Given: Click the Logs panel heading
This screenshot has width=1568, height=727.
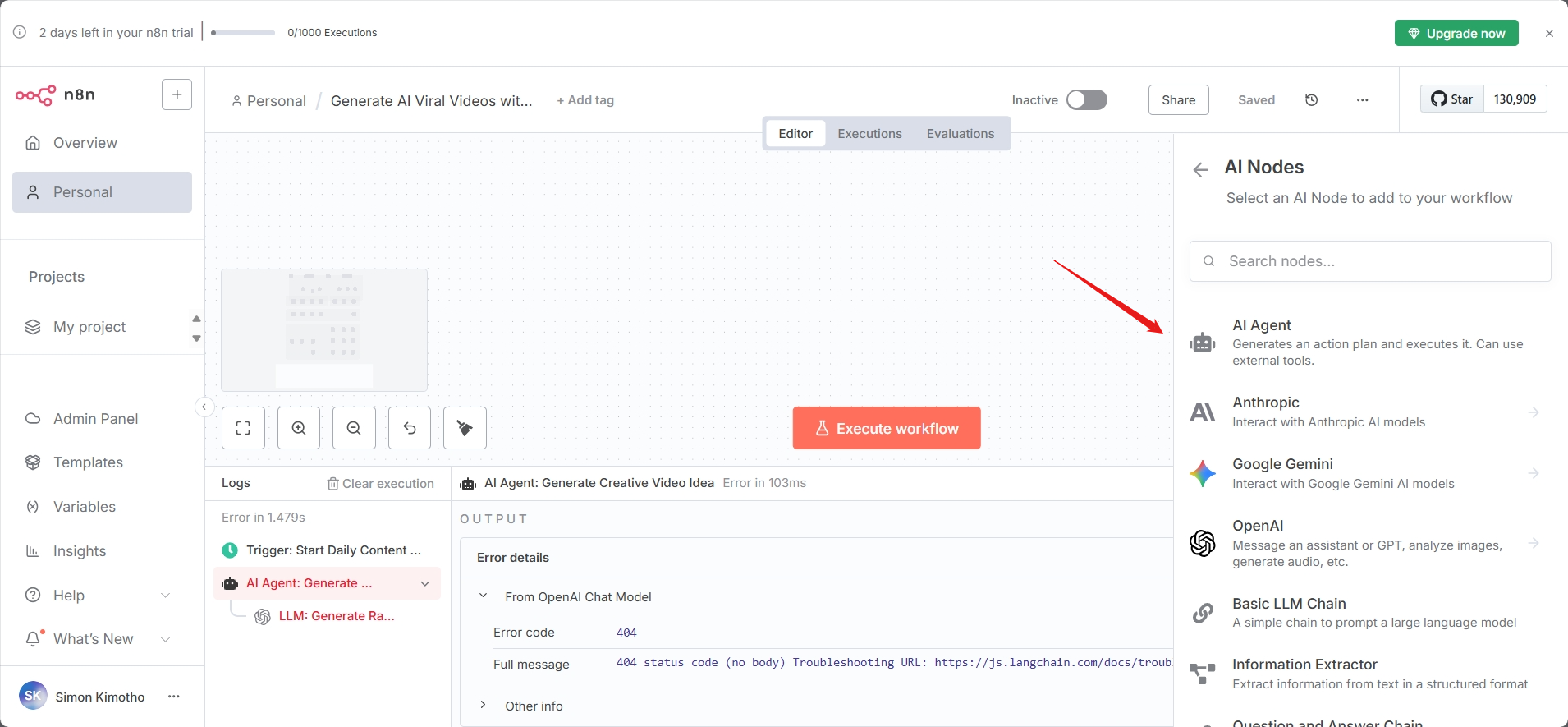Looking at the screenshot, I should (236, 483).
